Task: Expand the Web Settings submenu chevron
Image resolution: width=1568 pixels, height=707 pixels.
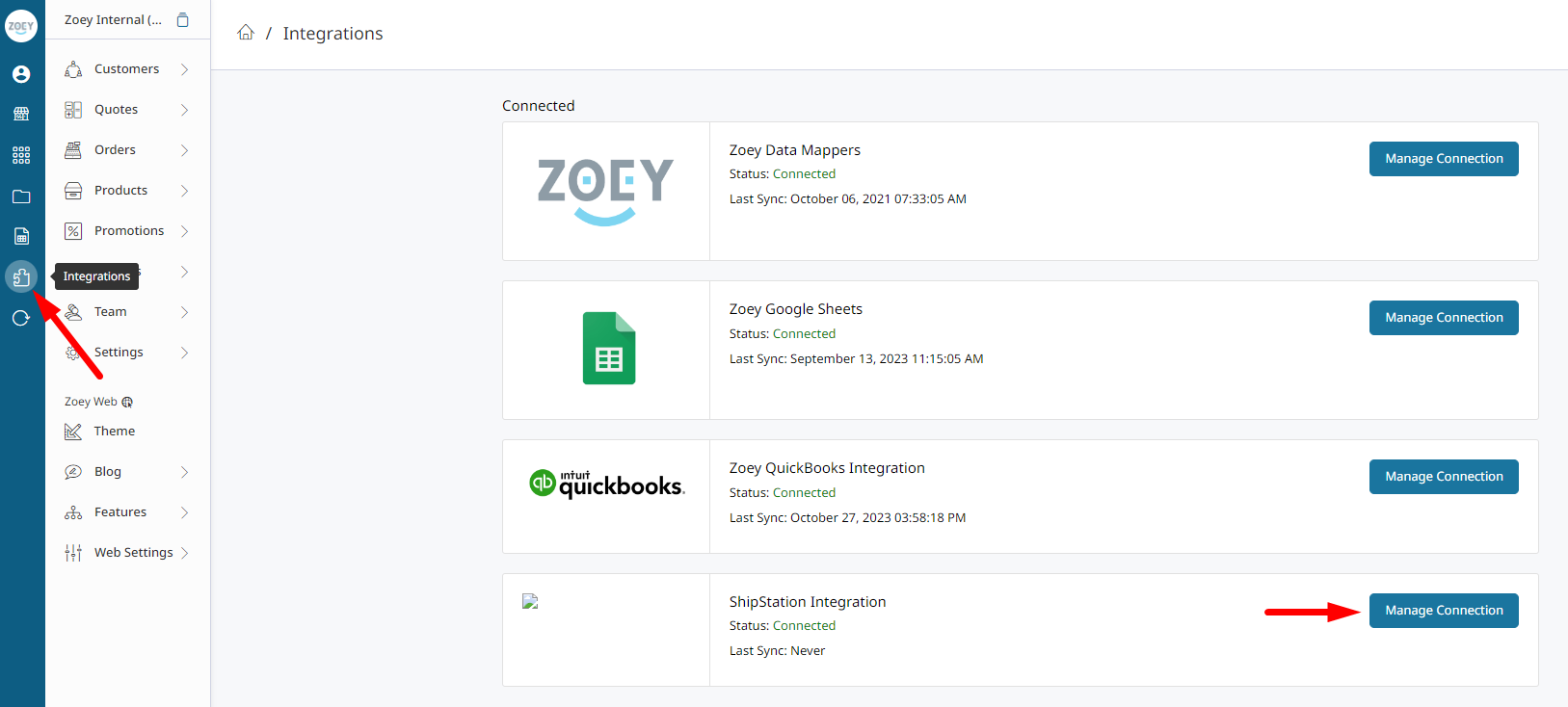Action: (x=184, y=553)
